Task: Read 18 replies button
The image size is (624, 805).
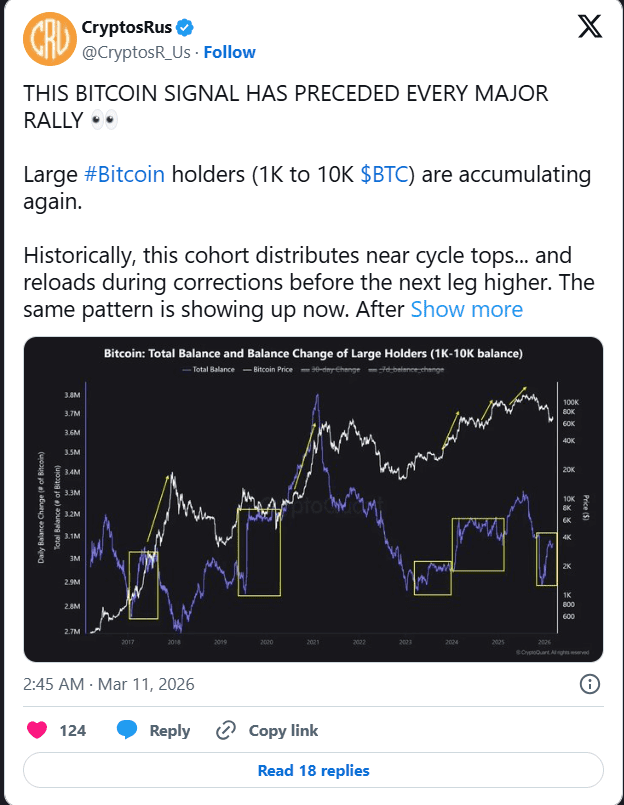Action: tap(313, 770)
